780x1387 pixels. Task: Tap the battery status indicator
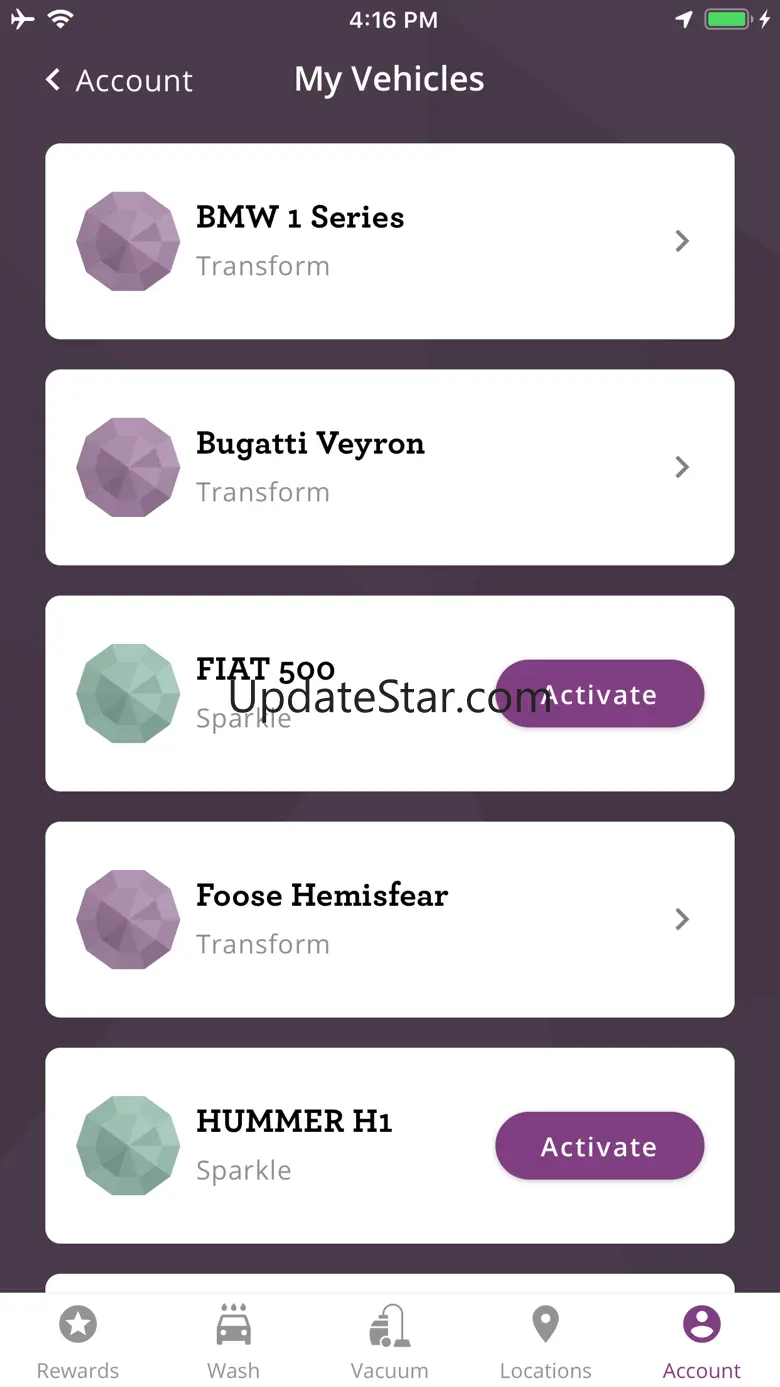pos(727,20)
